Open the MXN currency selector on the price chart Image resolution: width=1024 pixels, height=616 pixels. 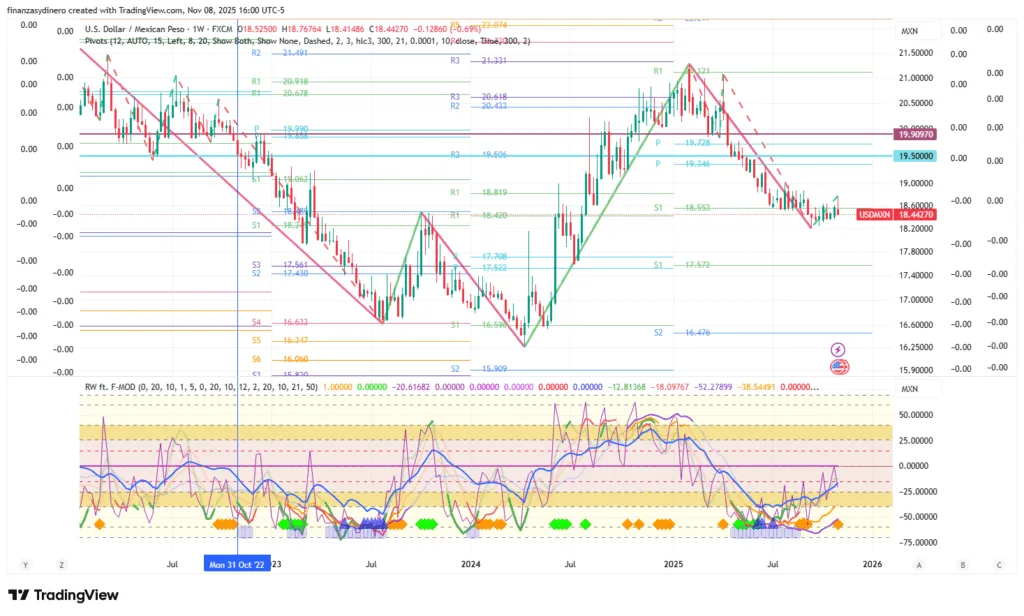pos(909,31)
